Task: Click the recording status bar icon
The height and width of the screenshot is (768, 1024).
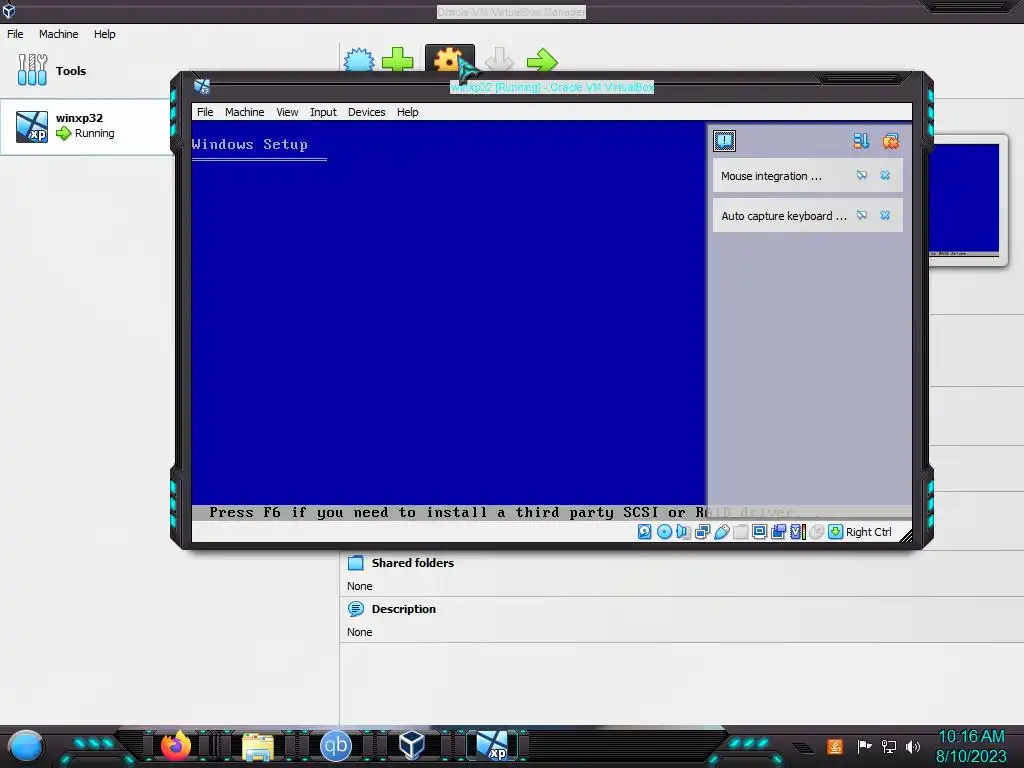Action: [778, 532]
